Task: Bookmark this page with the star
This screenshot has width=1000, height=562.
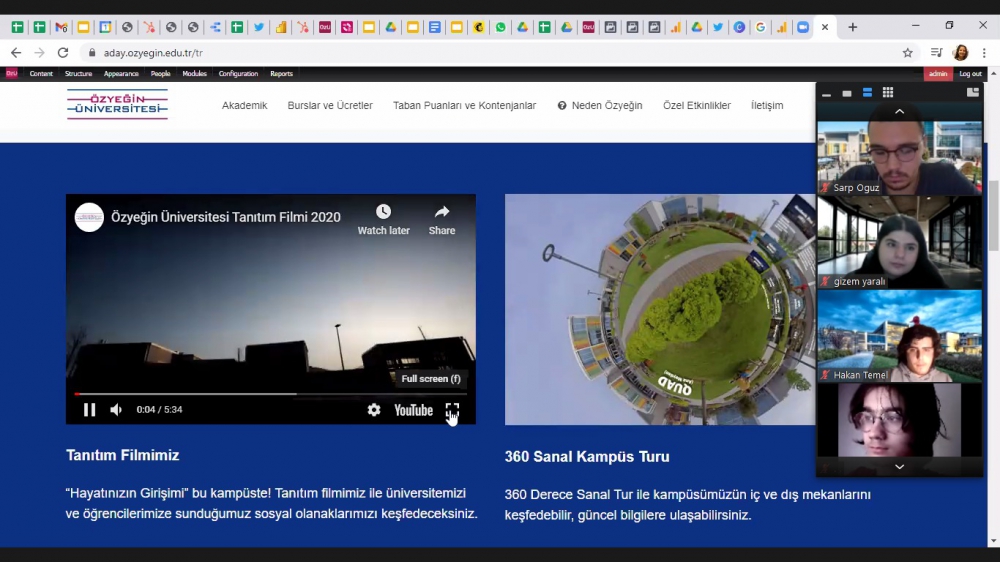Action: pos(908,53)
